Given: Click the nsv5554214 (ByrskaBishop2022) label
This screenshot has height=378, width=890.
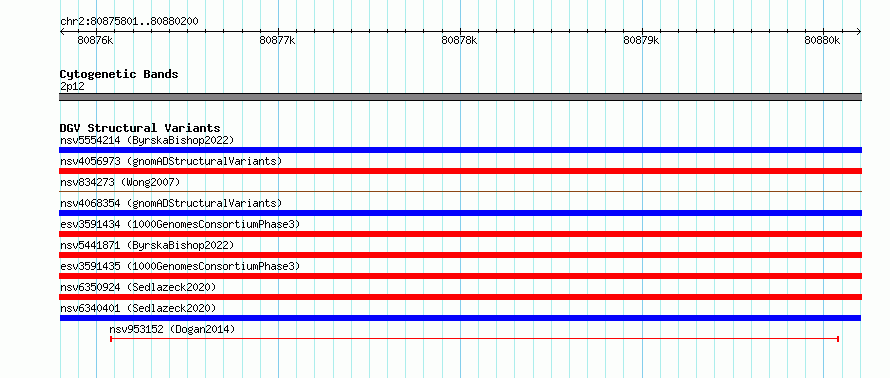Looking at the screenshot, I should click(147, 140).
